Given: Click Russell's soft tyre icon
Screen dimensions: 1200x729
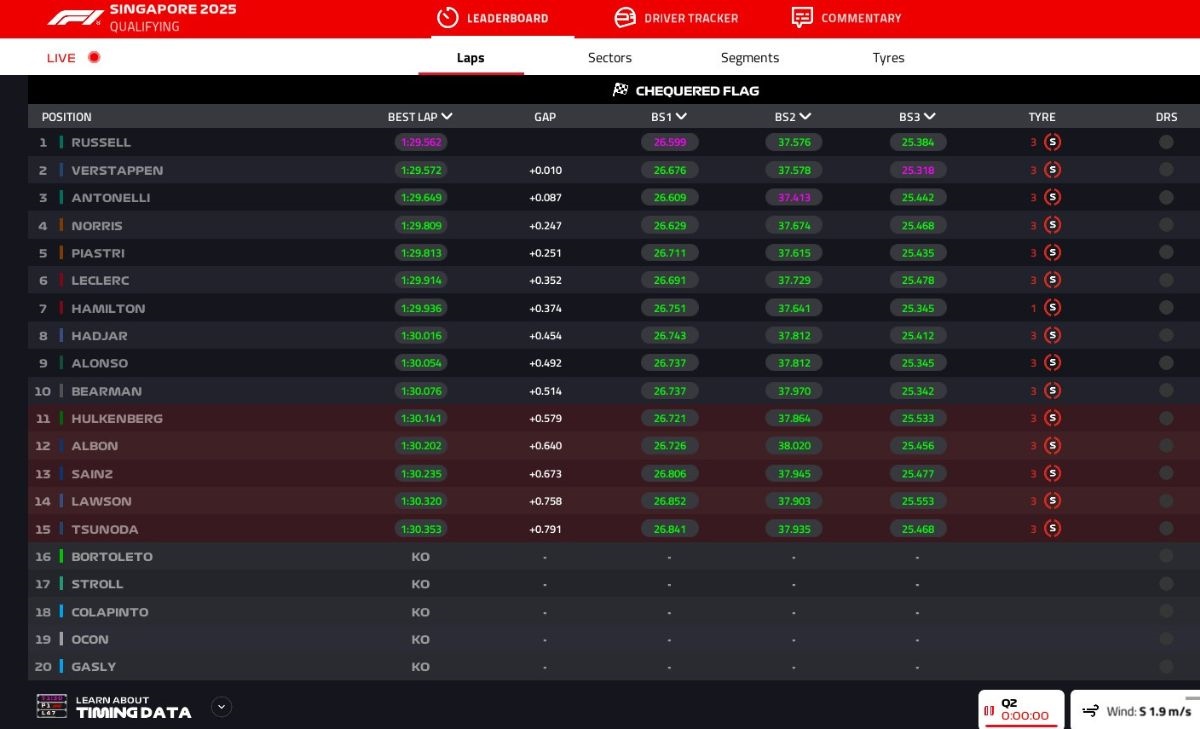Looking at the screenshot, I should [1052, 142].
